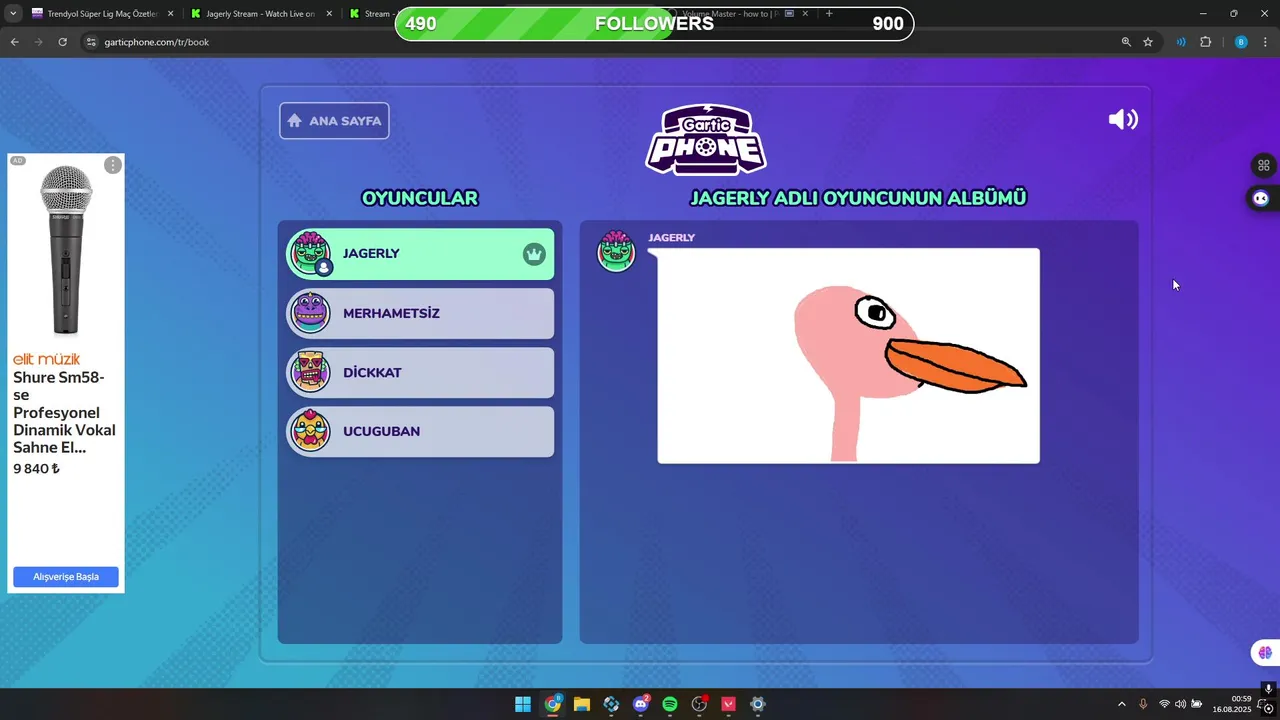Open the volume tray icon
Image resolution: width=1280 pixels, height=720 pixels.
(x=1180, y=704)
